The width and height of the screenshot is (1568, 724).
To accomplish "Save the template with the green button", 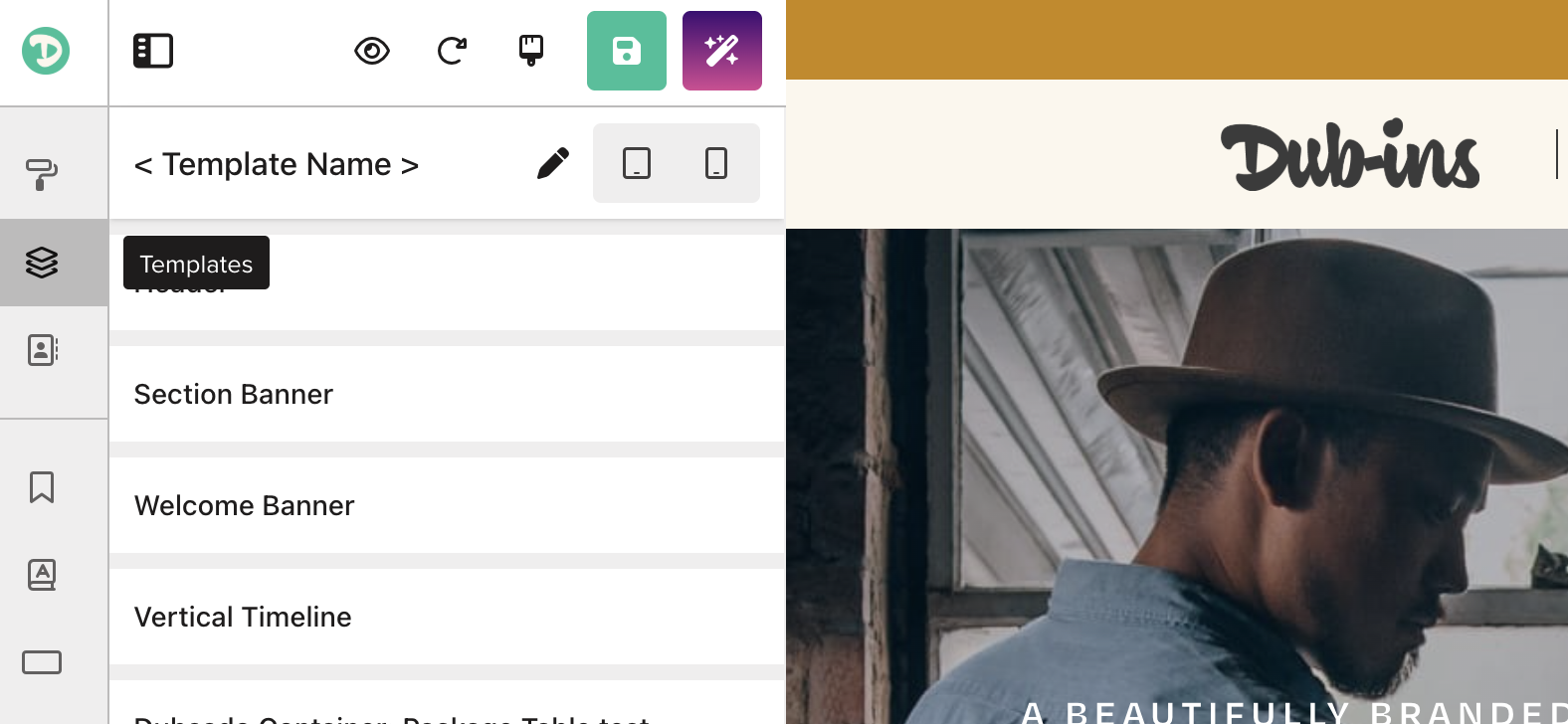I will click(627, 51).
